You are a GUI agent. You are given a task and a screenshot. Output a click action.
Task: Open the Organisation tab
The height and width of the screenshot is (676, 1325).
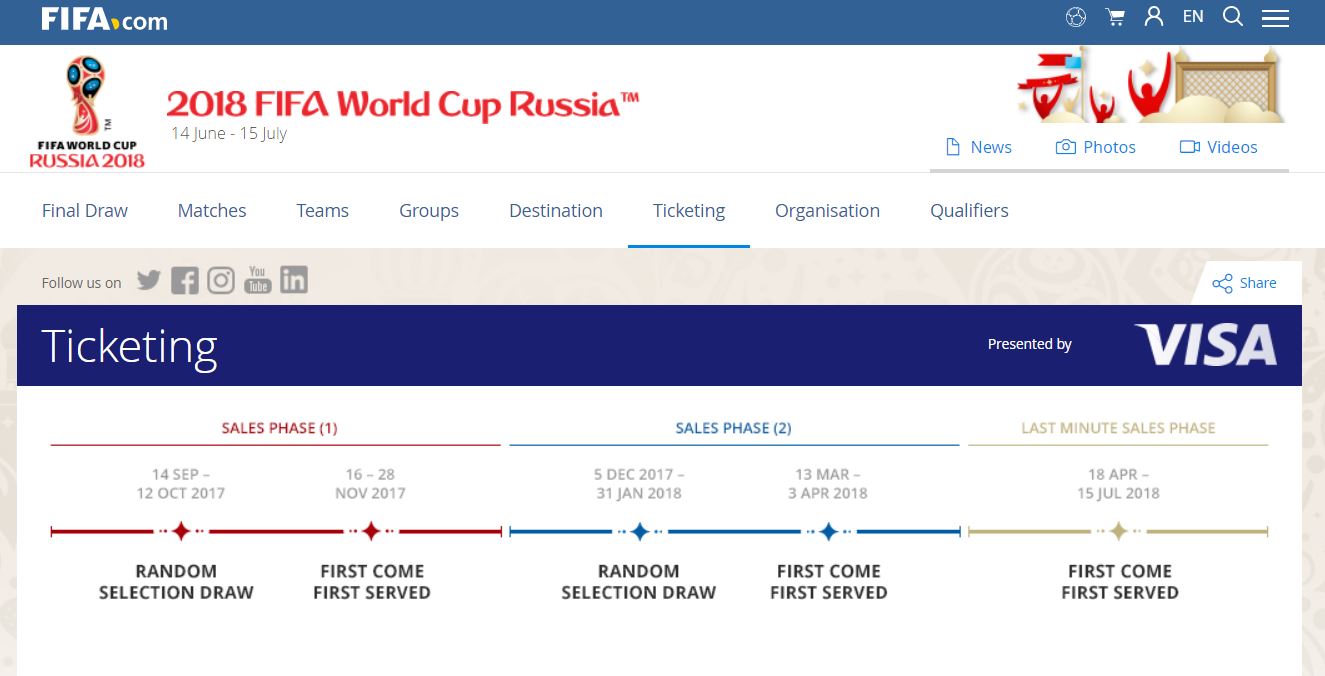[x=827, y=210]
